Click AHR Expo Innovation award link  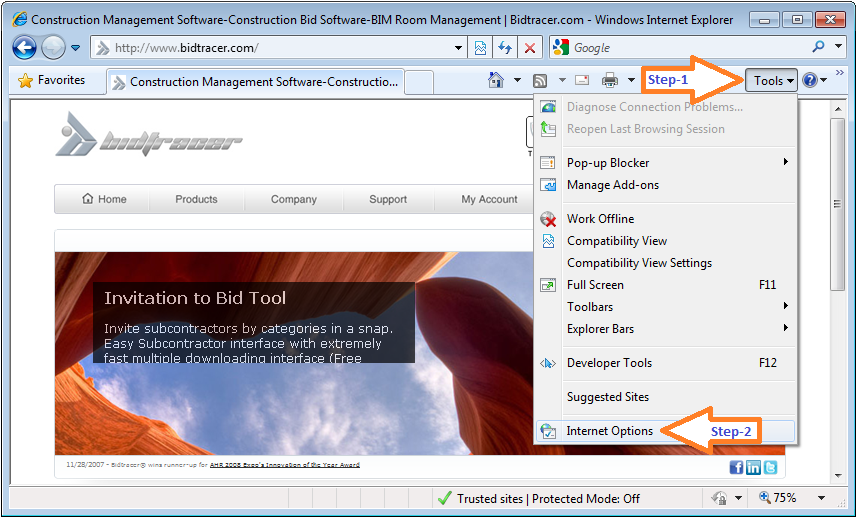pyautogui.click(x=284, y=465)
